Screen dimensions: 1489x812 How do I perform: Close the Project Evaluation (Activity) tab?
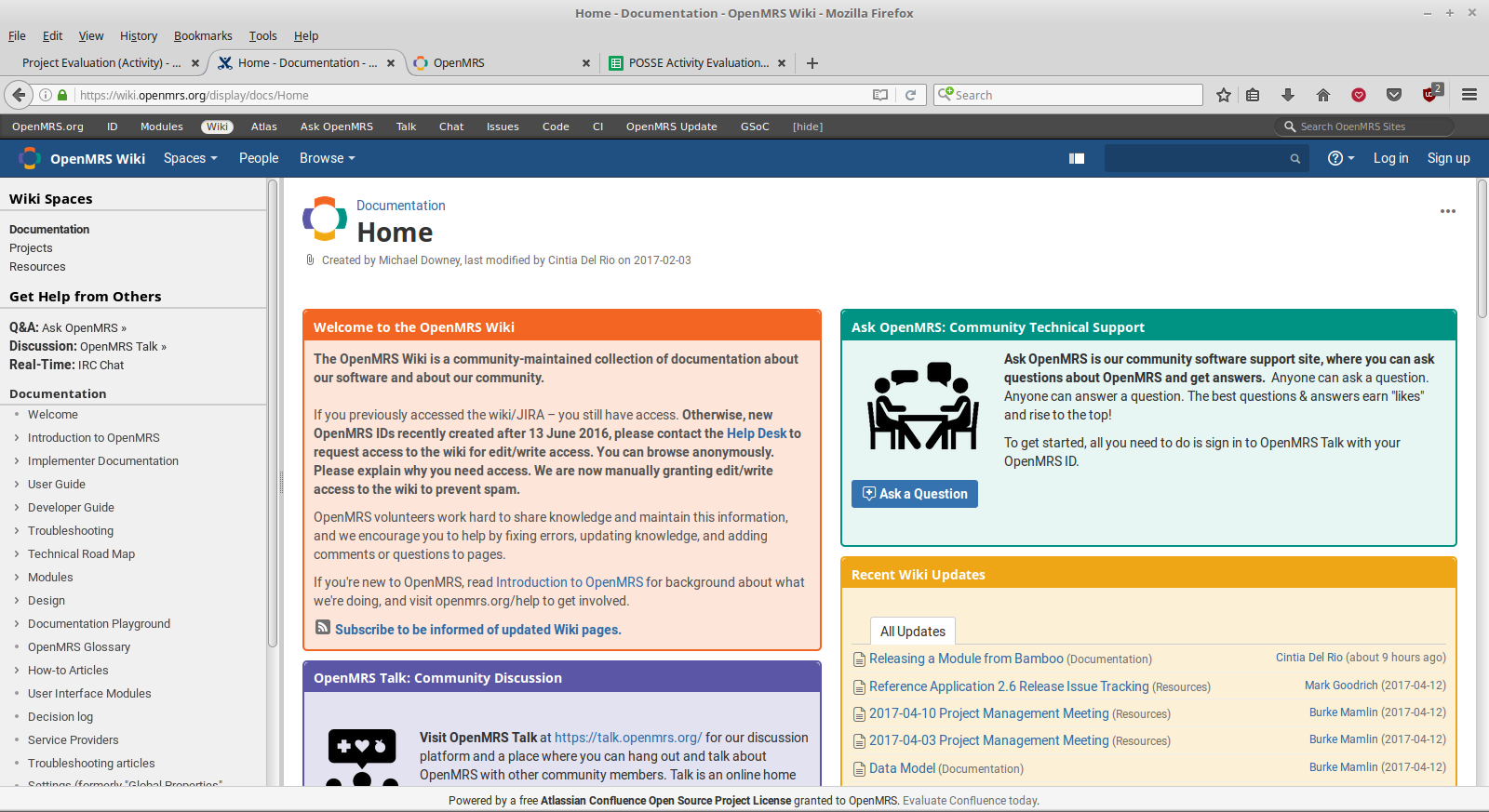click(x=195, y=63)
